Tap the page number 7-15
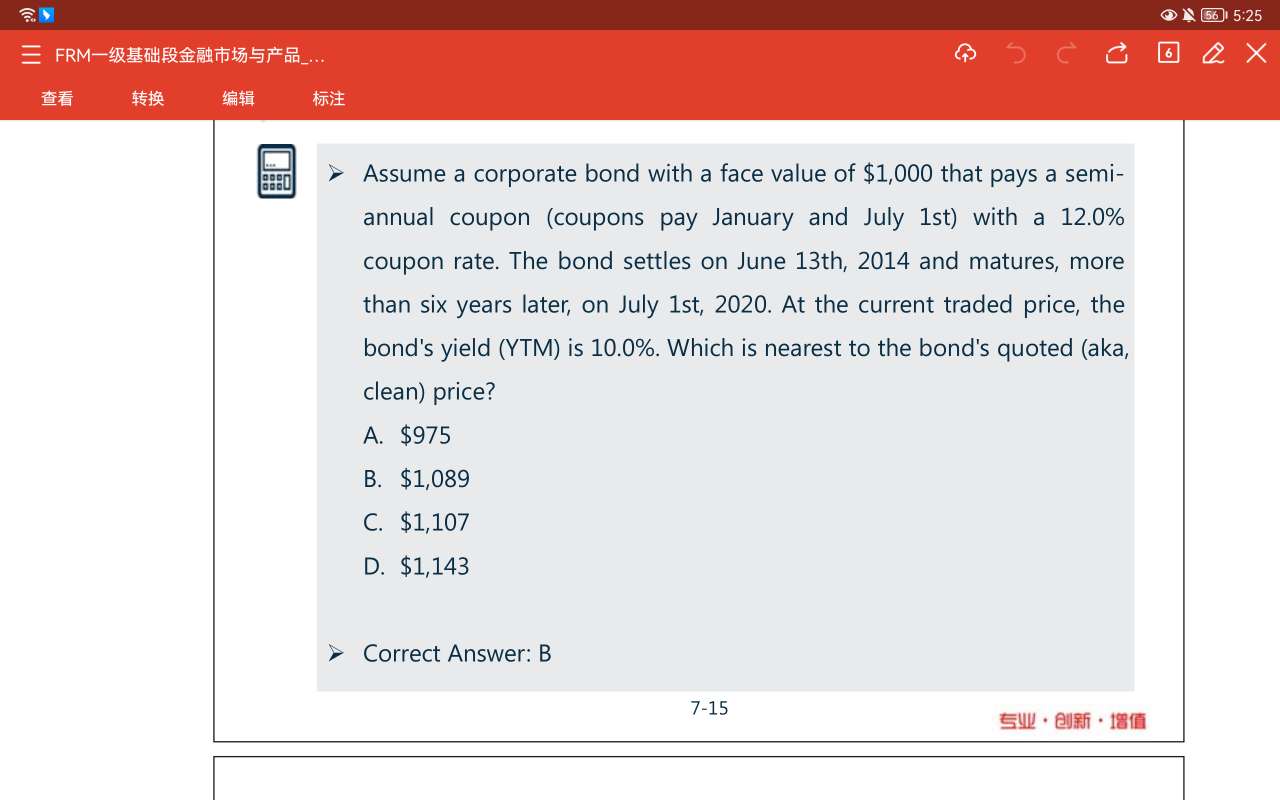The width and height of the screenshot is (1280, 800). click(x=709, y=708)
